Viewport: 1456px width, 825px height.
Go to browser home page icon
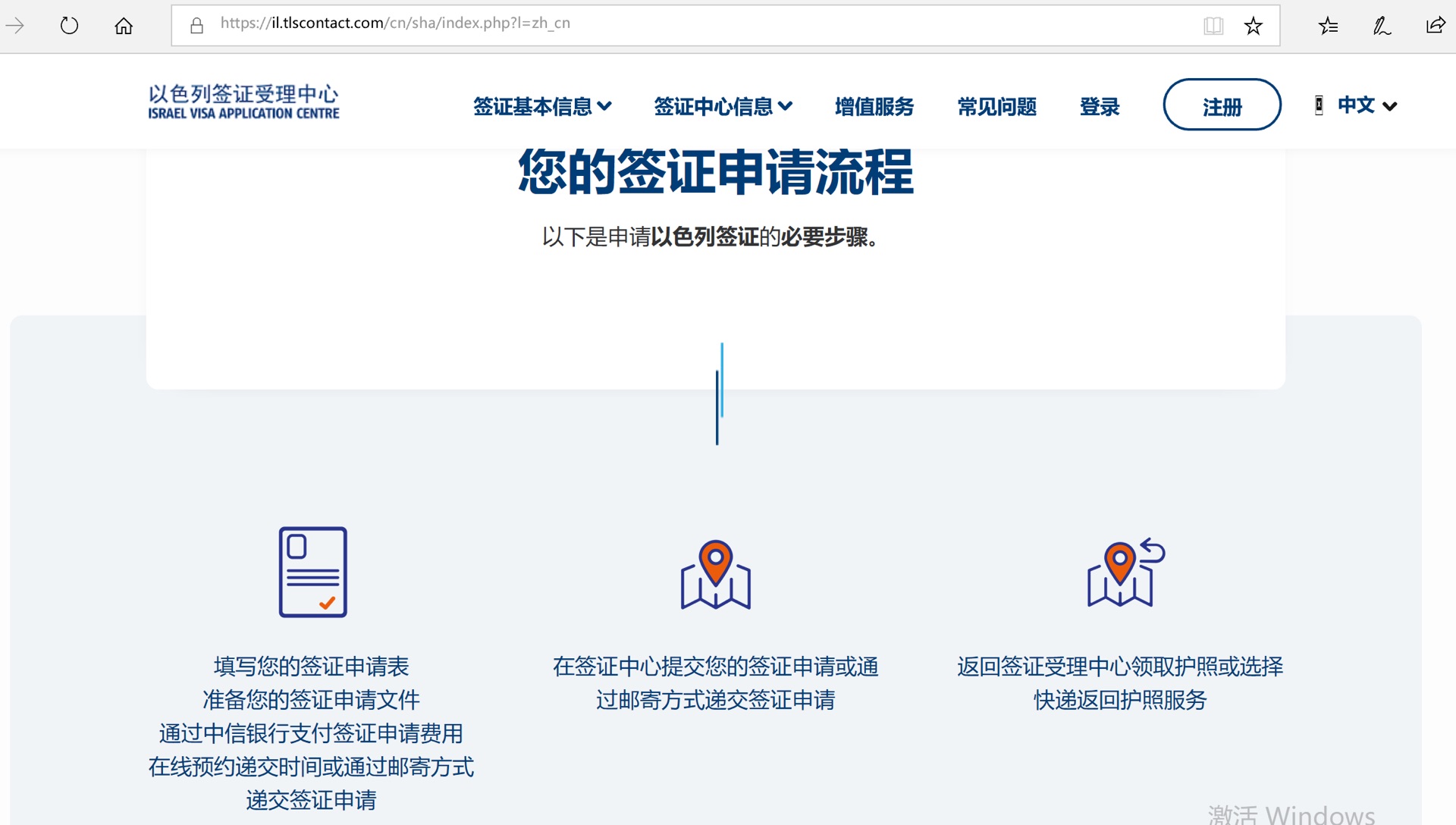pyautogui.click(x=124, y=26)
